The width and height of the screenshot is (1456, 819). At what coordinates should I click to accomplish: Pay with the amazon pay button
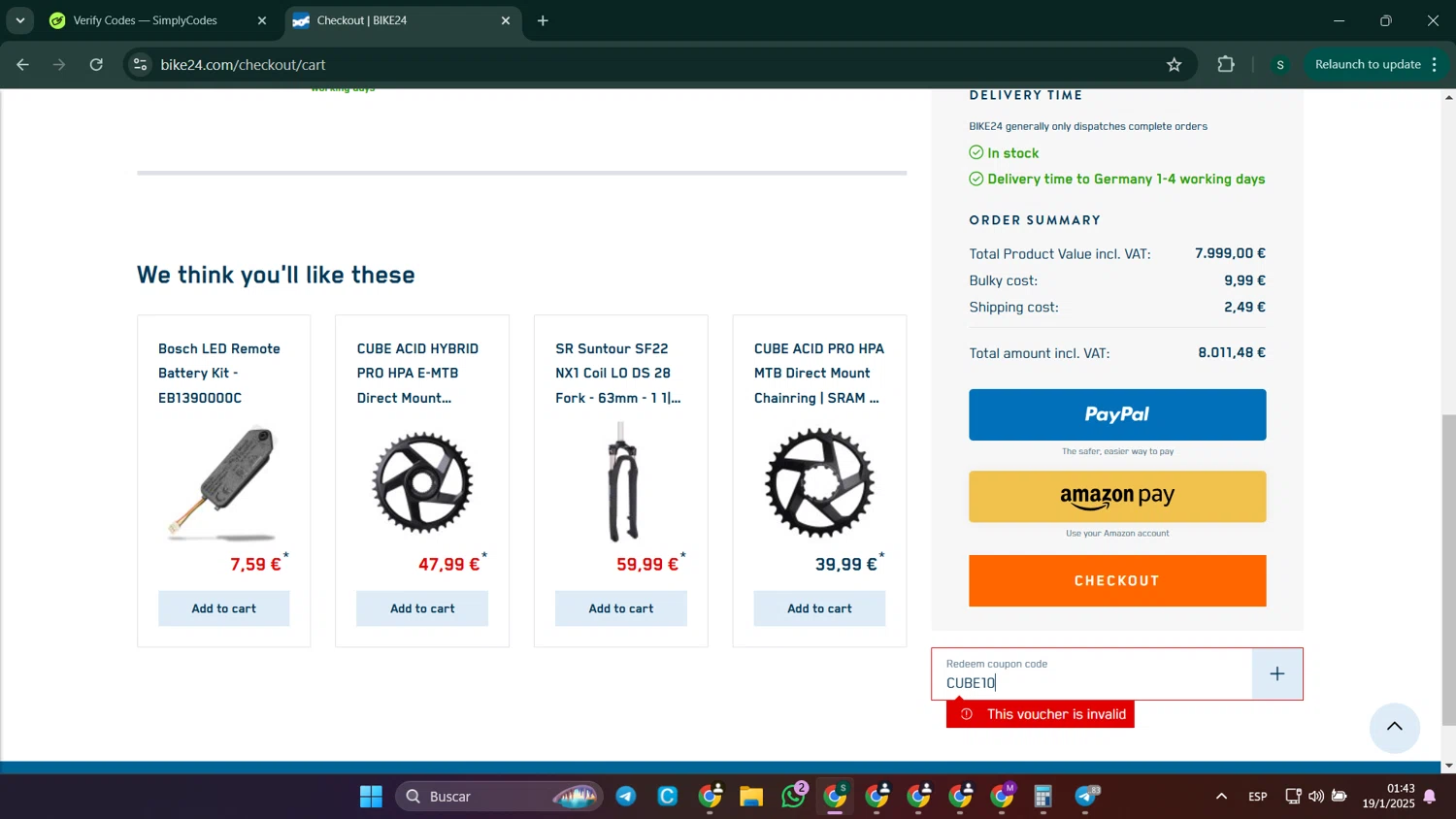coord(1117,497)
